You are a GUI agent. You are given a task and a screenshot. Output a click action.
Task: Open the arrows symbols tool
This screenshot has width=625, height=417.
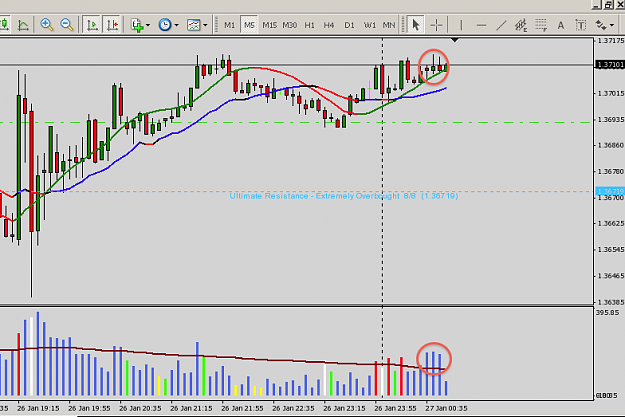pyautogui.click(x=601, y=25)
